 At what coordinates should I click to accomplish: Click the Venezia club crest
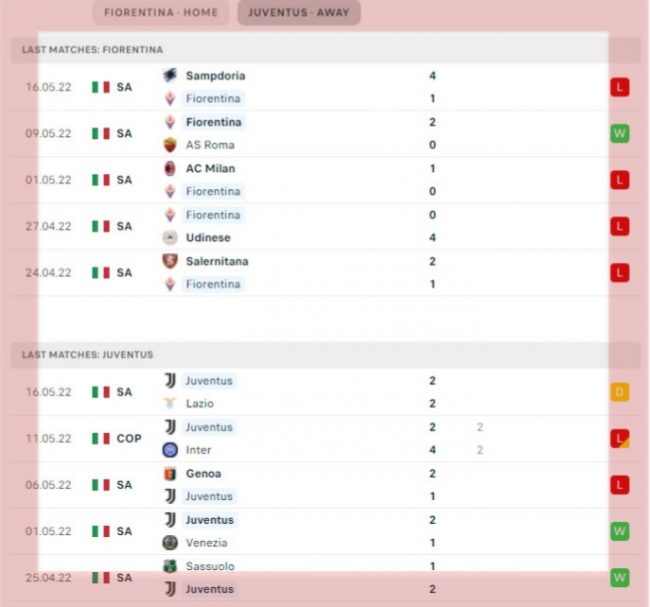click(170, 543)
